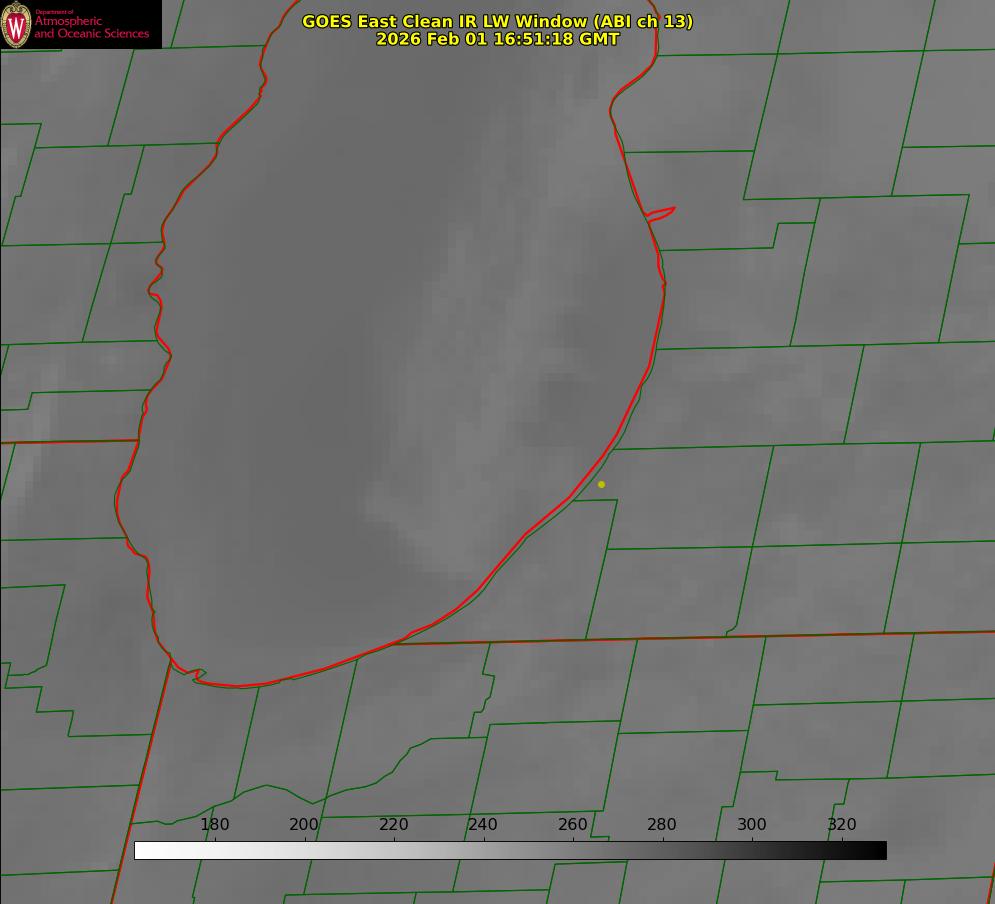Click the colorbar label '300'
This screenshot has width=995, height=904.
click(752, 824)
